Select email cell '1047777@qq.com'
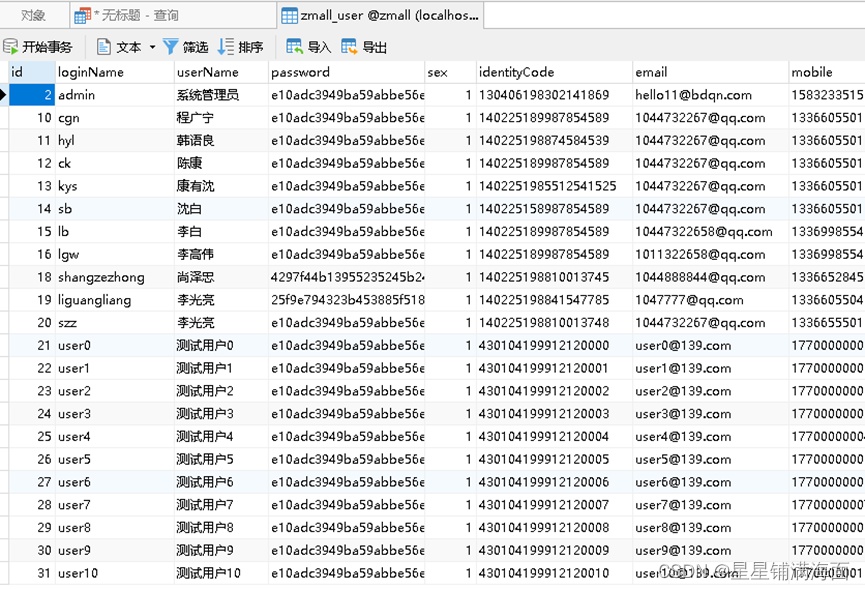The height and width of the screenshot is (590, 865). pyautogui.click(x=711, y=300)
